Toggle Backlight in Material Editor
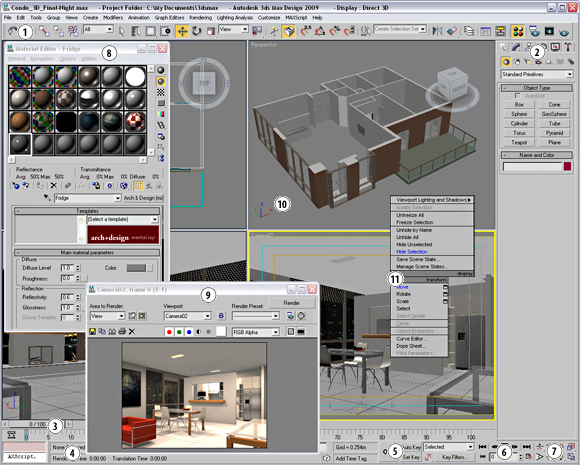 pos(161,81)
